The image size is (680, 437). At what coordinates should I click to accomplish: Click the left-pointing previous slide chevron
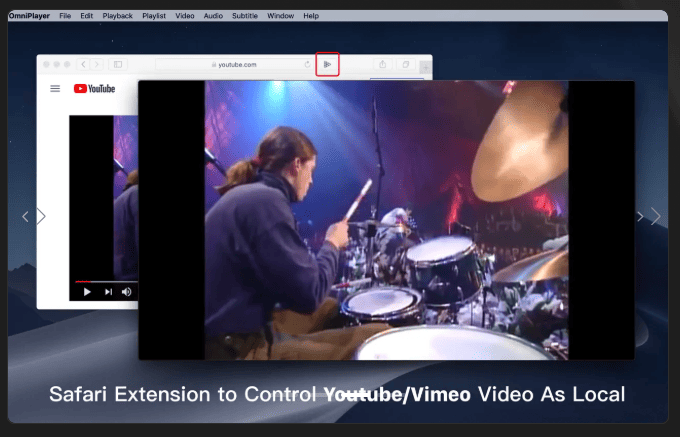coord(25,216)
